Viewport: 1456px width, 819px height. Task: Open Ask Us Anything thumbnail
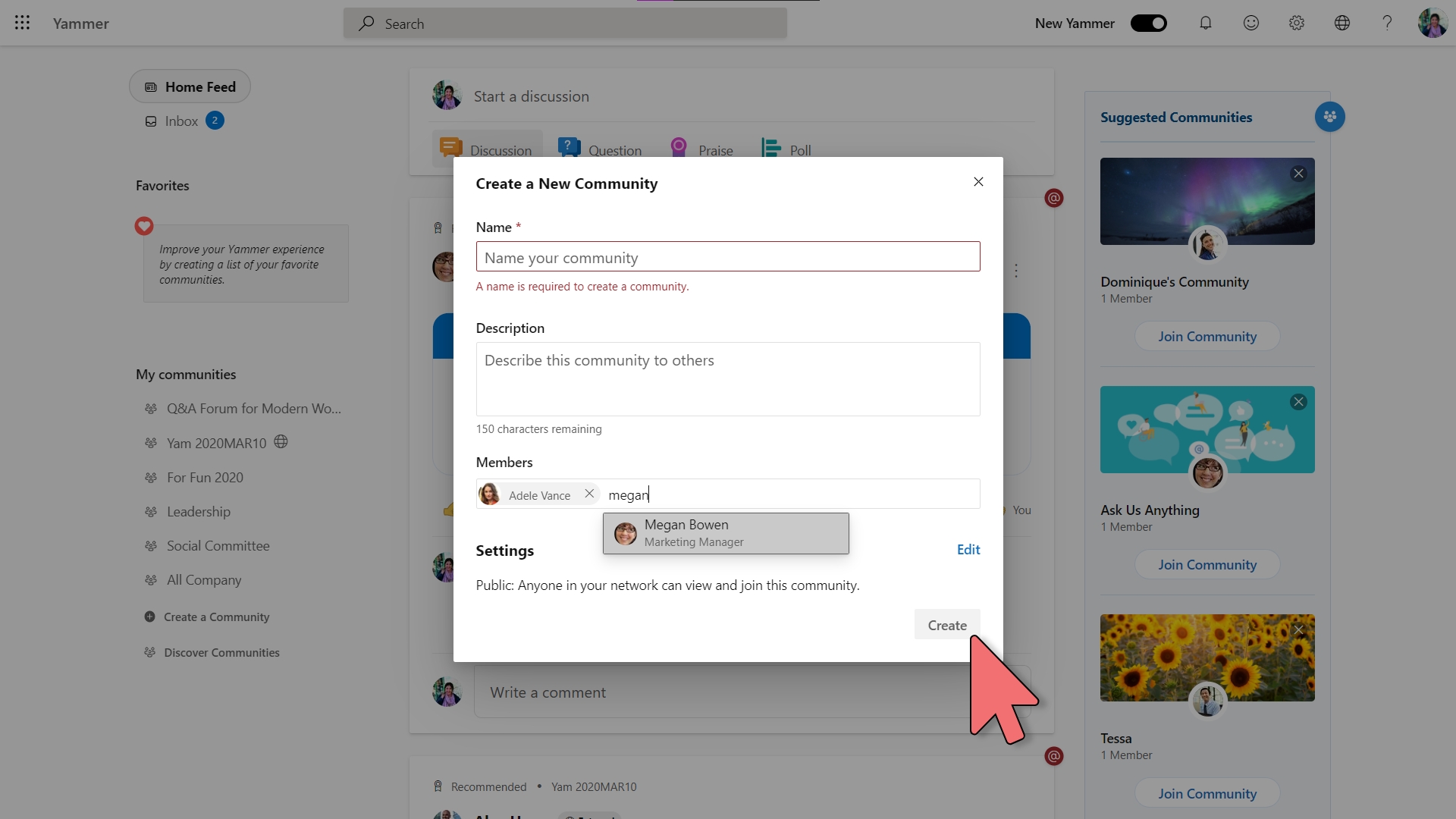1207,430
